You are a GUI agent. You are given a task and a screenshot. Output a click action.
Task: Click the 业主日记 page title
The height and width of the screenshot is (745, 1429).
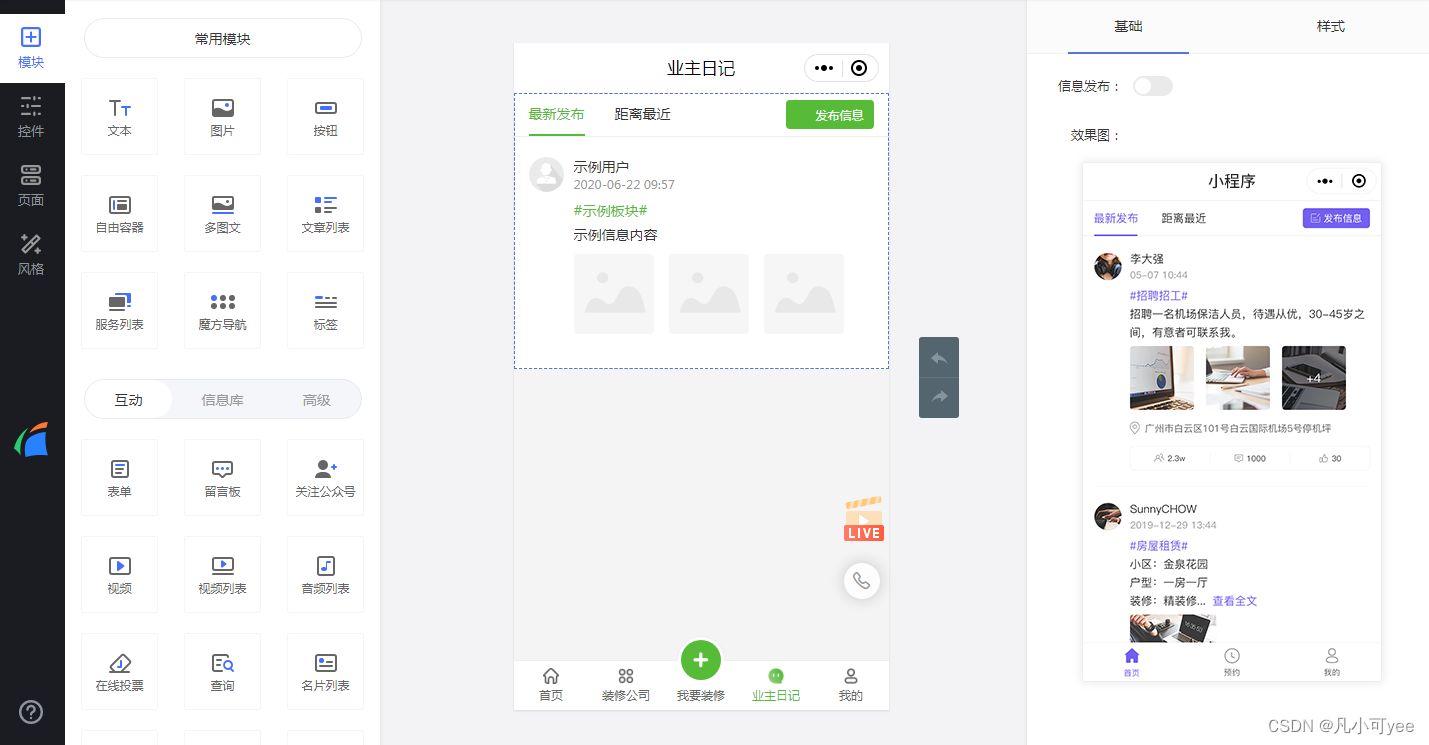point(701,68)
